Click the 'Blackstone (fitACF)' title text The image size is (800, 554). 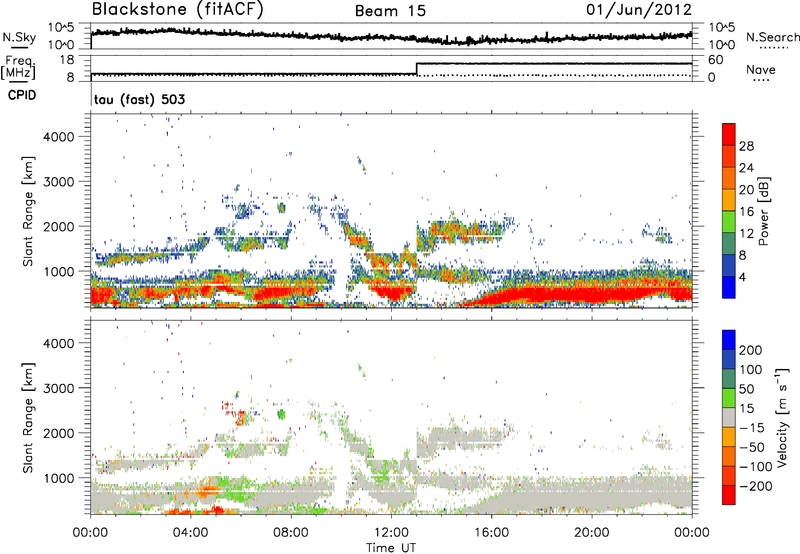(x=177, y=10)
